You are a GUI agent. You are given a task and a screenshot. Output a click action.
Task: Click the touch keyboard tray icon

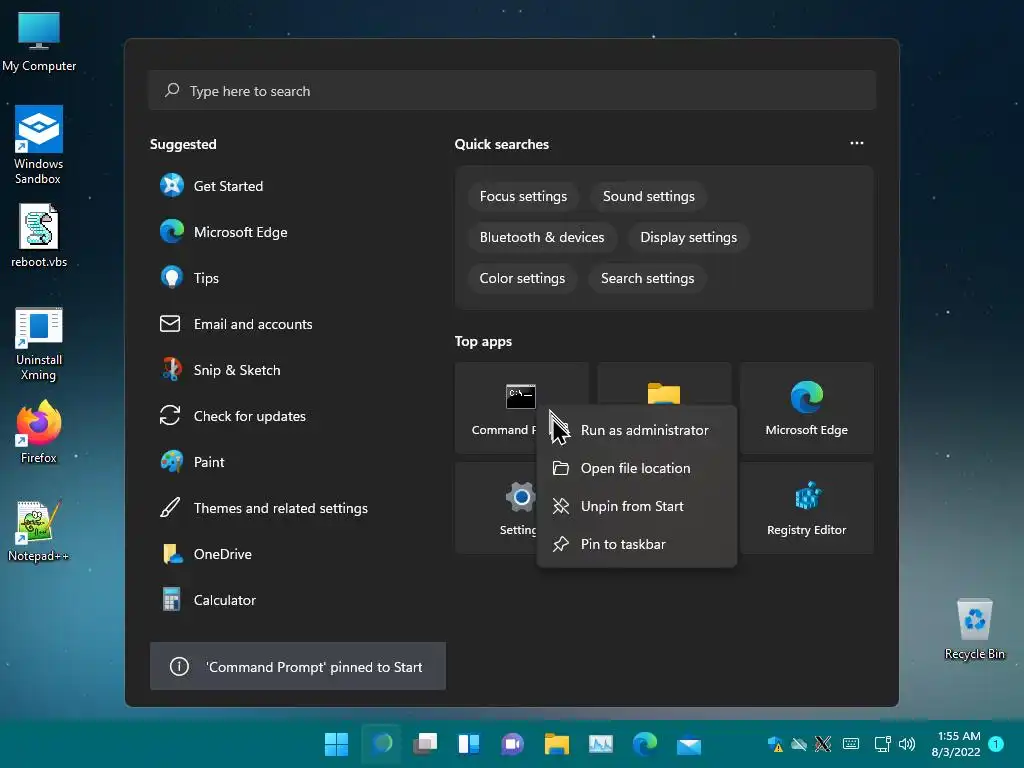pyautogui.click(x=851, y=744)
